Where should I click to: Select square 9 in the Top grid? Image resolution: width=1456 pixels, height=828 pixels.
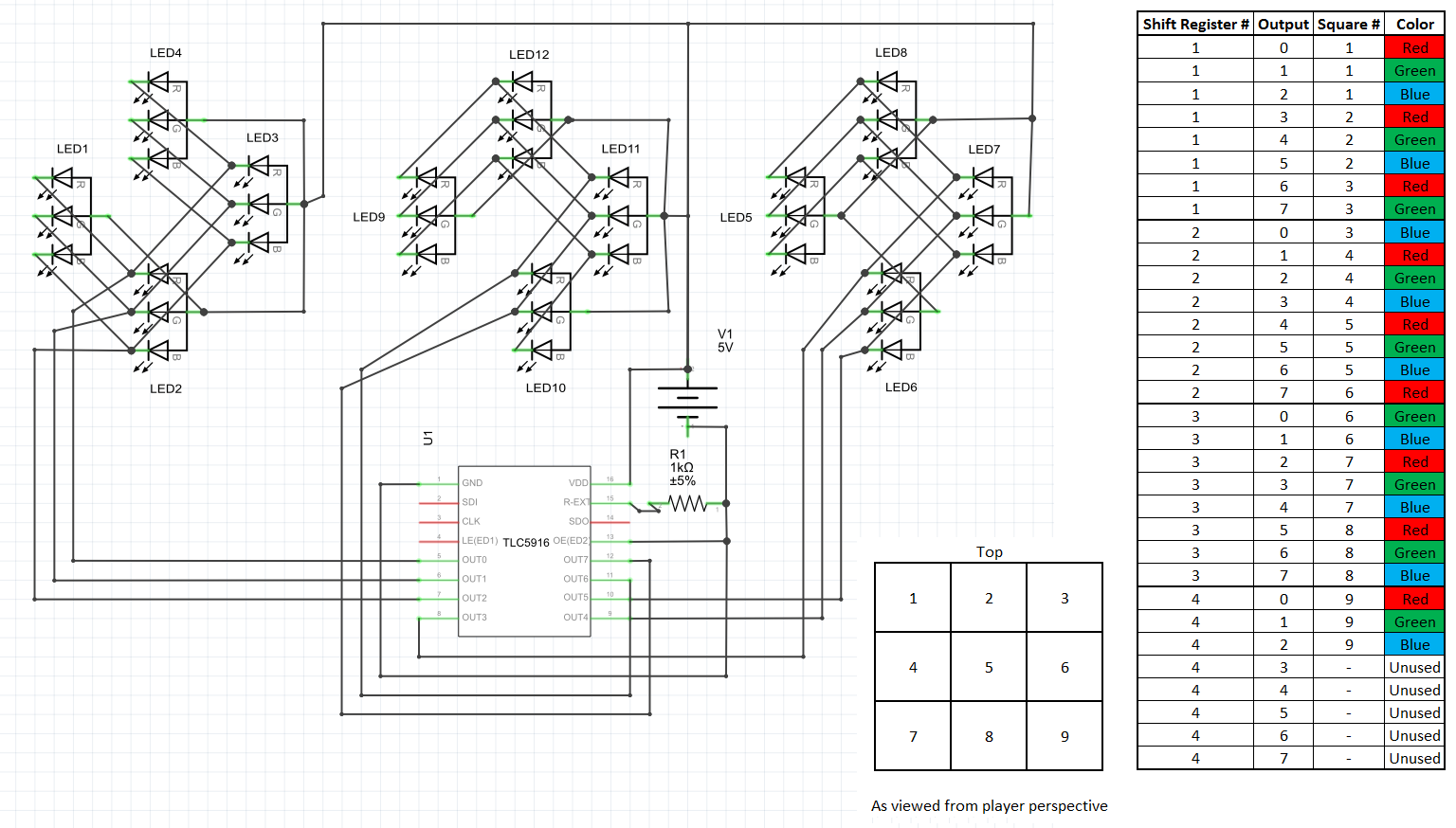pyautogui.click(x=1065, y=736)
